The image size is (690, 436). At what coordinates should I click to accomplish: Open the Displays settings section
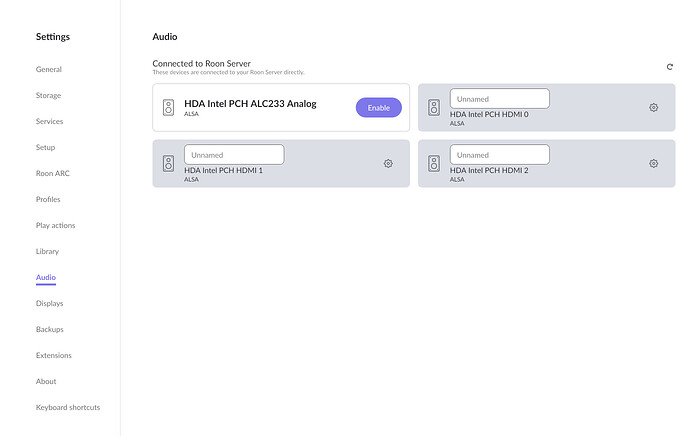pyautogui.click(x=49, y=303)
